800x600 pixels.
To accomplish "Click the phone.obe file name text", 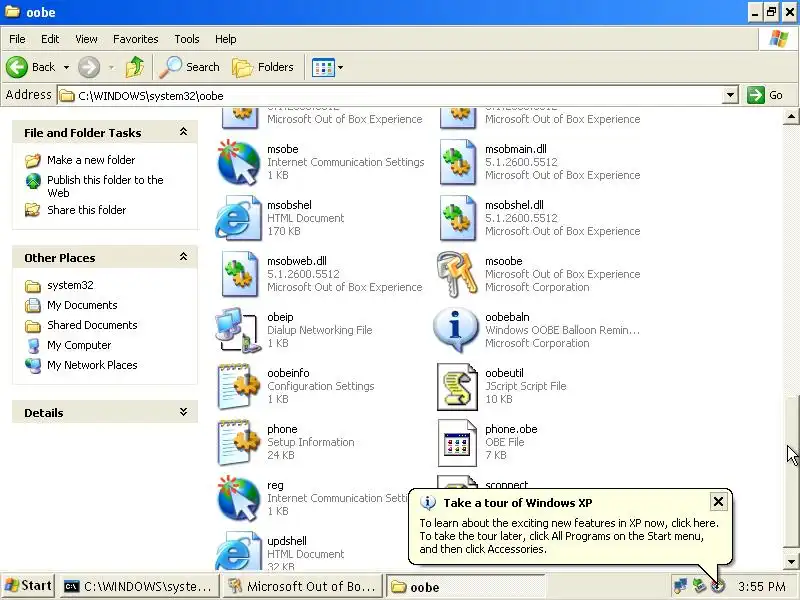I will 511,429.
